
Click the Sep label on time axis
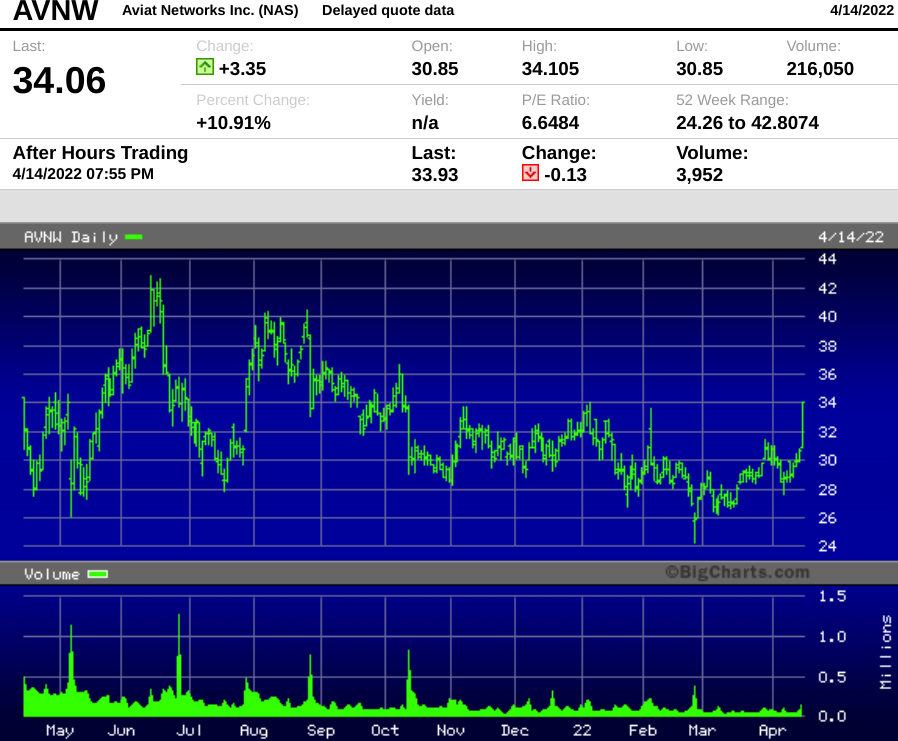(x=321, y=730)
